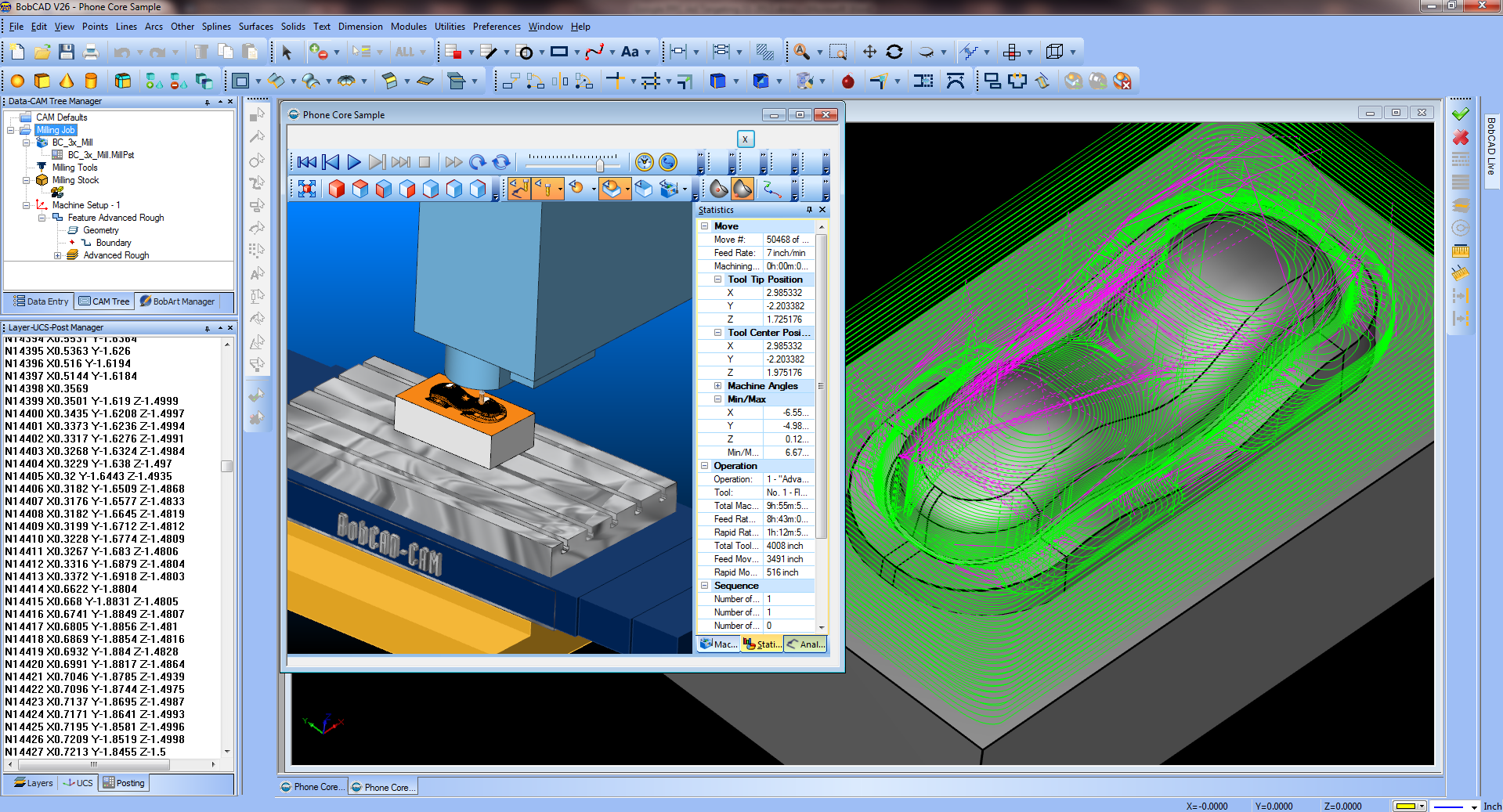This screenshot has width=1503, height=812.
Task: Switch to the BobArt Manager tab
Action: [177, 301]
